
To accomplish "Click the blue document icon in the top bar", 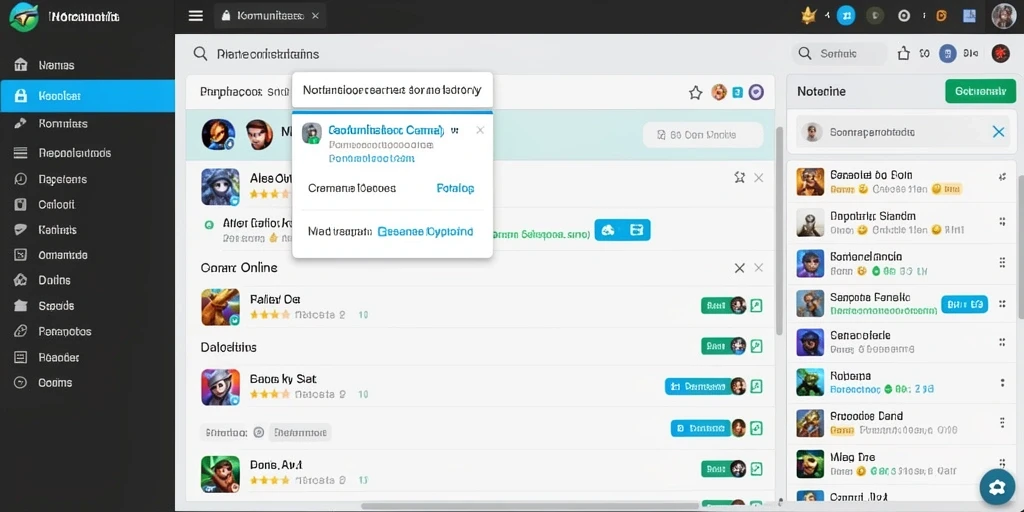I will [969, 16].
